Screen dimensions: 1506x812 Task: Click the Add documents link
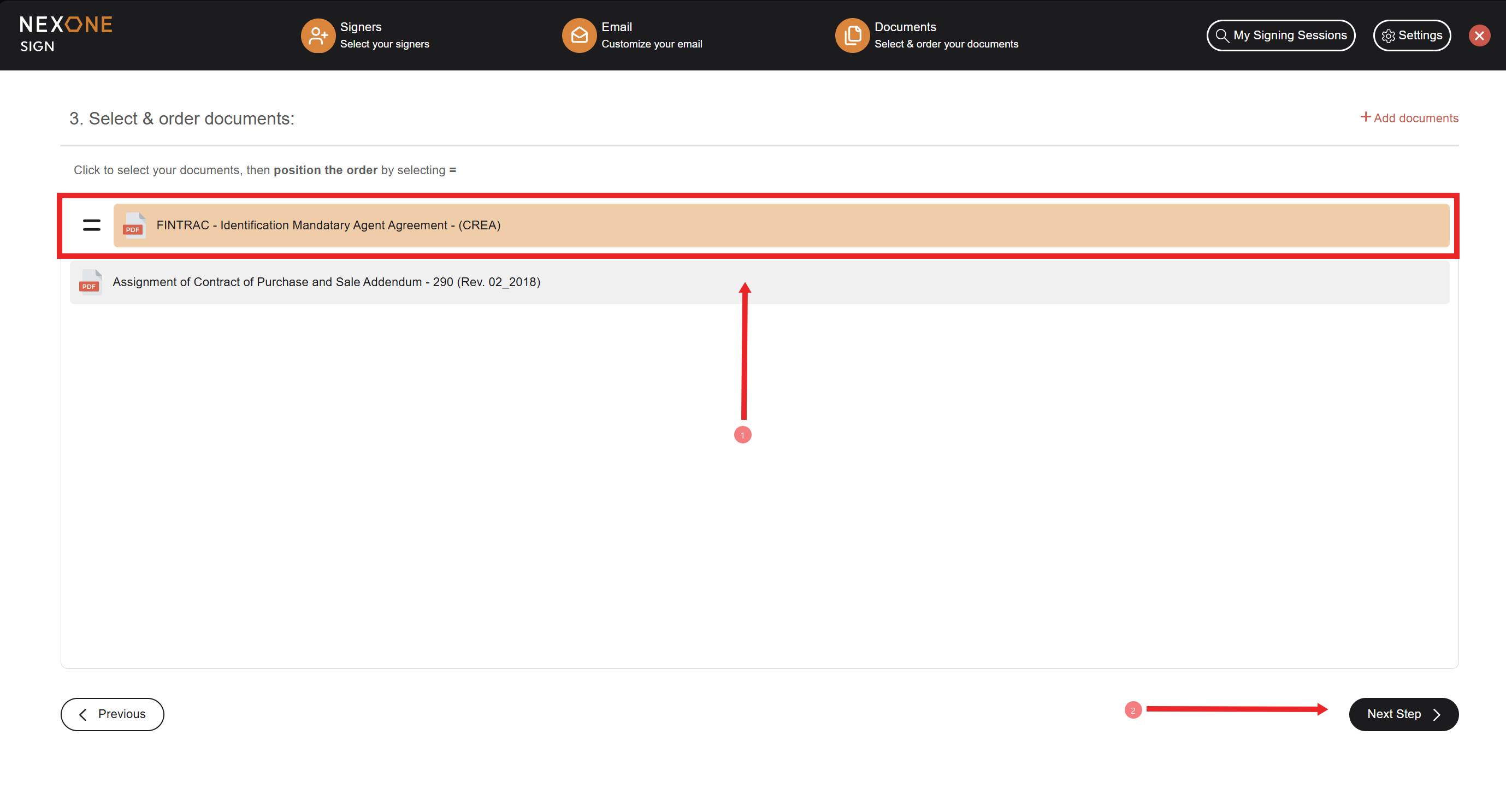click(1415, 118)
